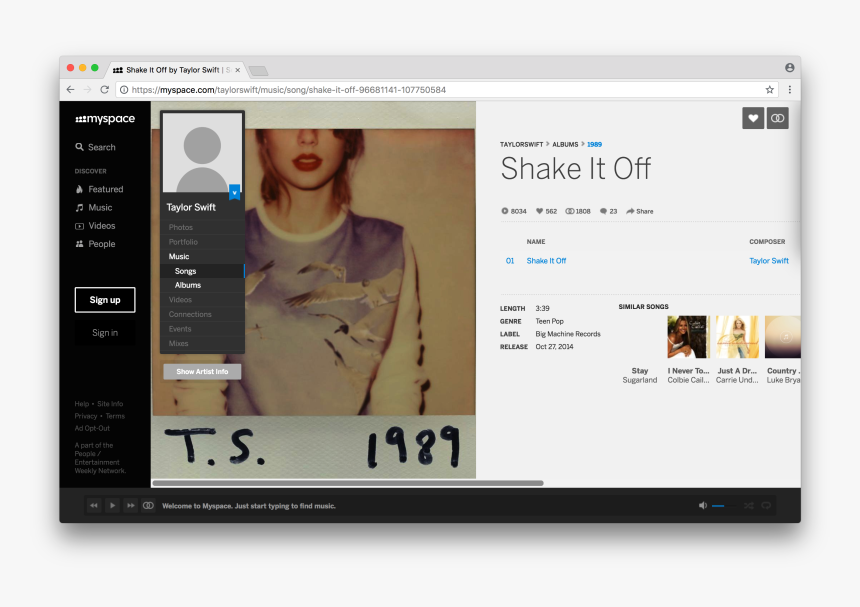The image size is (860, 607).
Task: Click the Privacy footer link
Action: click(86, 416)
